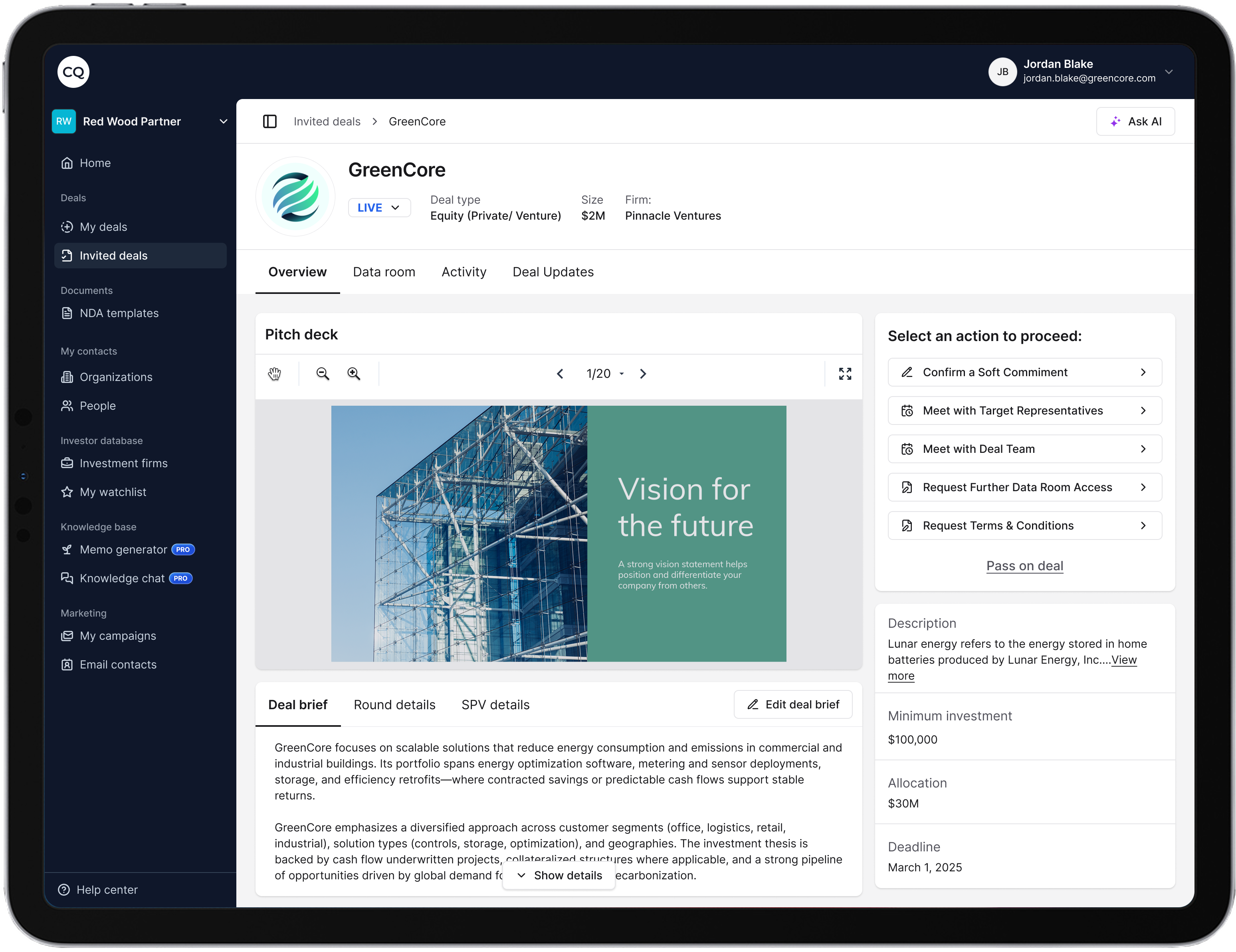
Task: Open My watchlist
Action: (x=113, y=492)
